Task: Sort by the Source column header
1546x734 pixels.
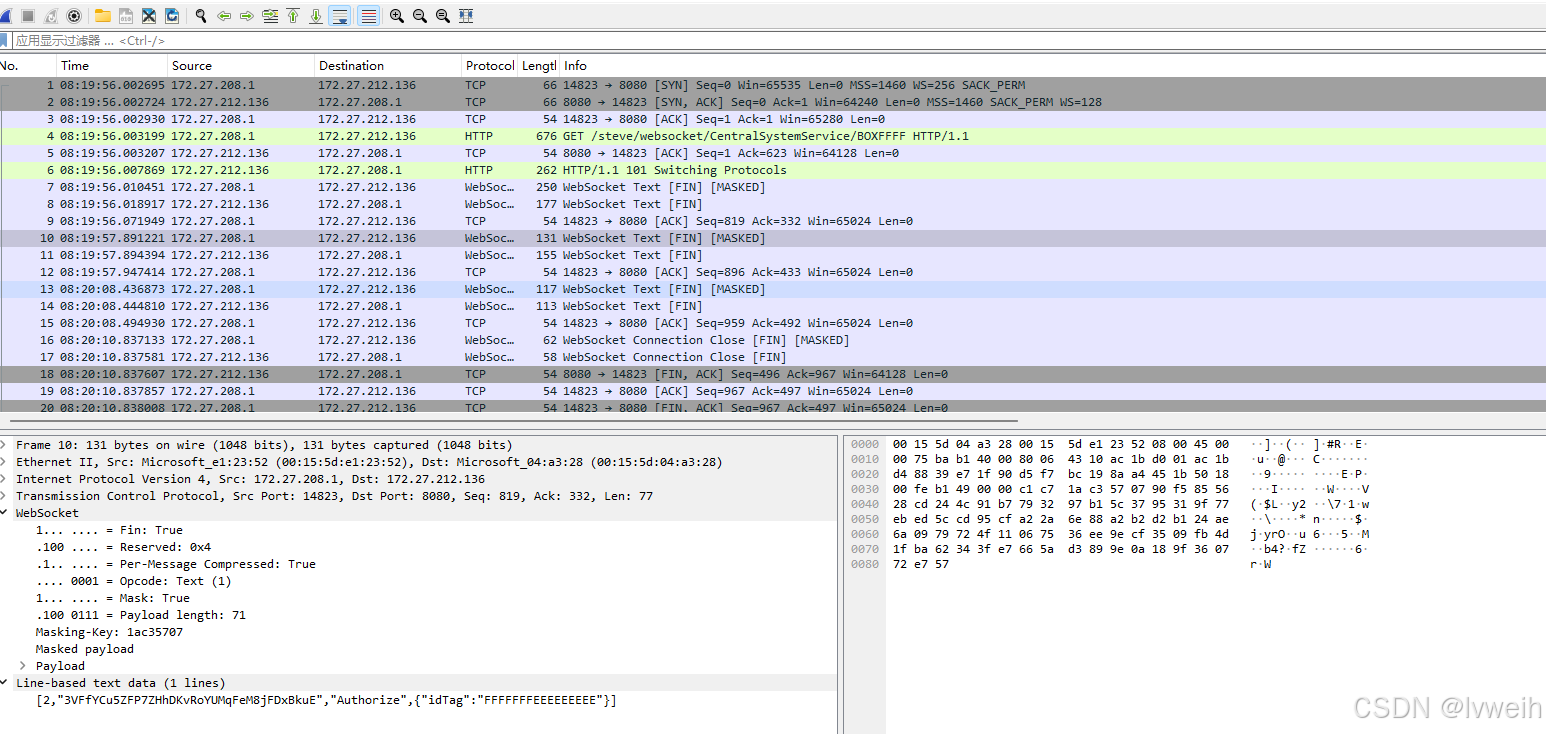Action: point(241,65)
